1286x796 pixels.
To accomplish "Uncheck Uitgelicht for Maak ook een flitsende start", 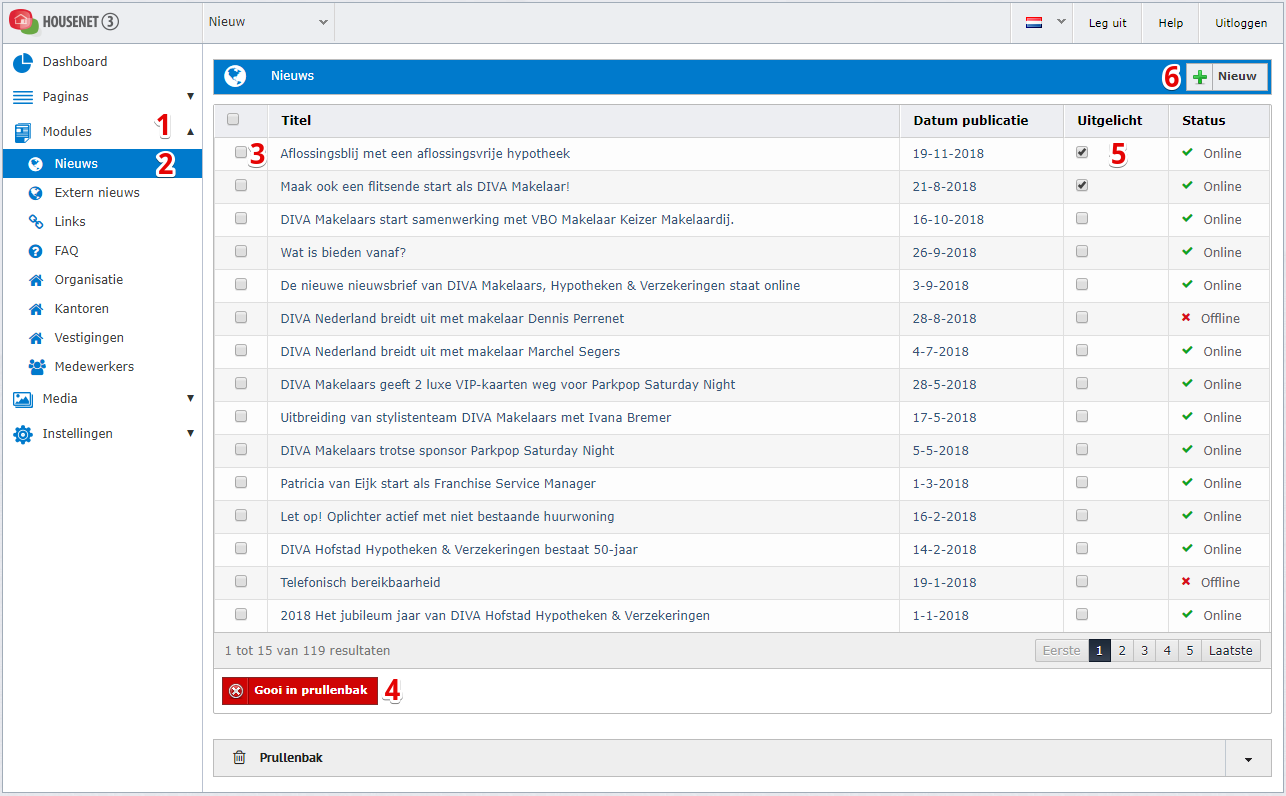I will point(1082,186).
